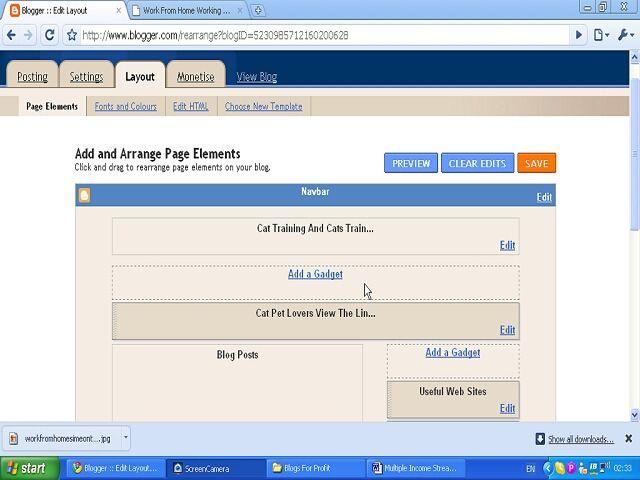Viewport: 640px width, 480px height.
Task: Click the browser forward arrow
Action: 30,35
